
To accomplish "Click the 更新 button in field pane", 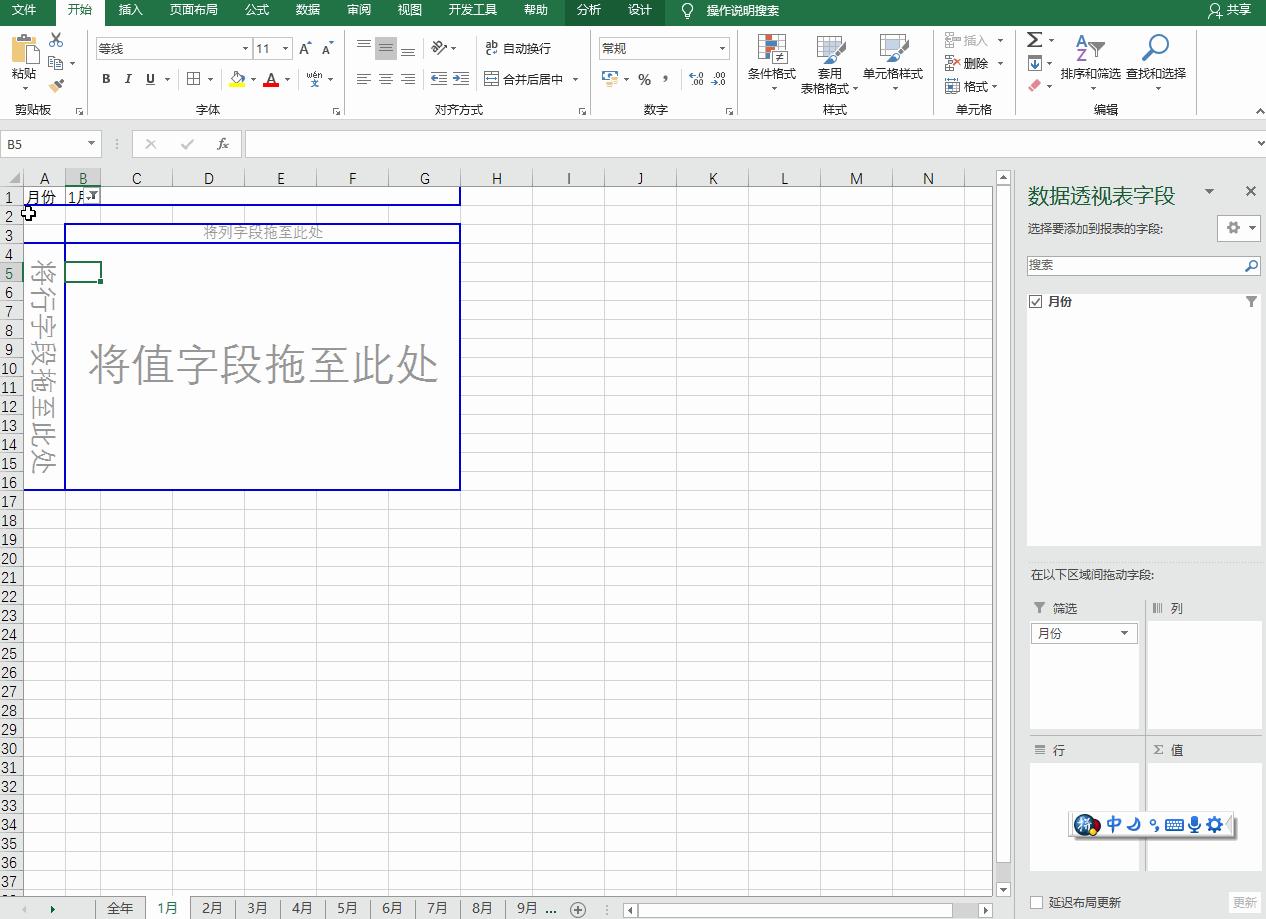I will tap(1244, 901).
